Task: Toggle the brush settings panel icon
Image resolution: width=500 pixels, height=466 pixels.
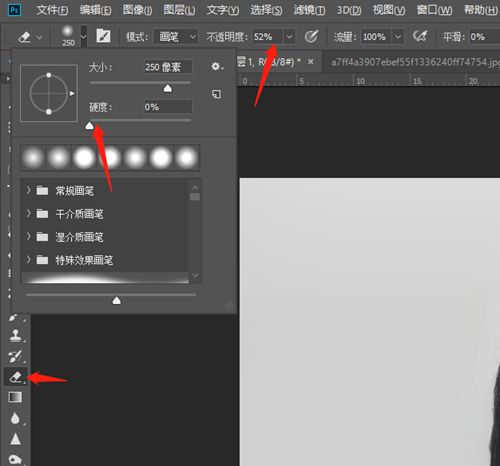Action: [103, 36]
